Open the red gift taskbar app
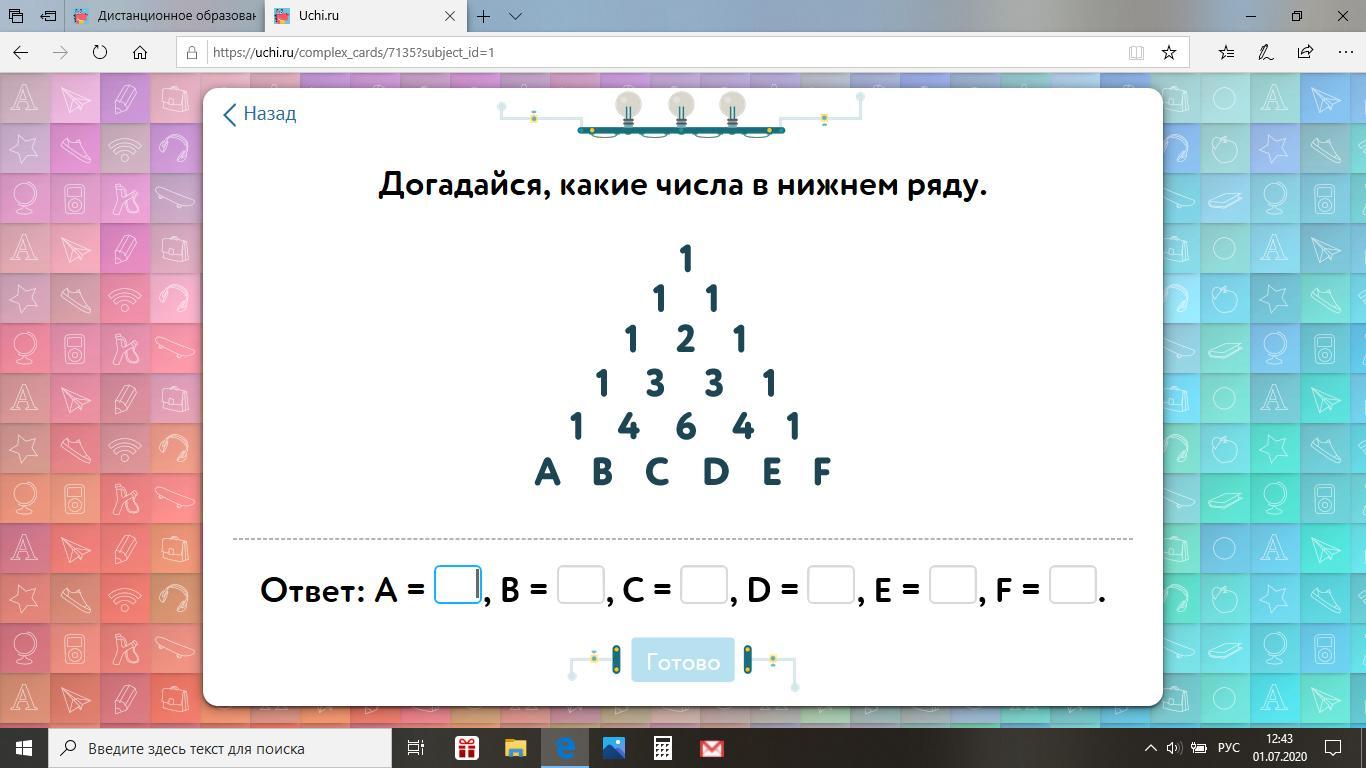This screenshot has width=1366, height=768. pos(466,748)
